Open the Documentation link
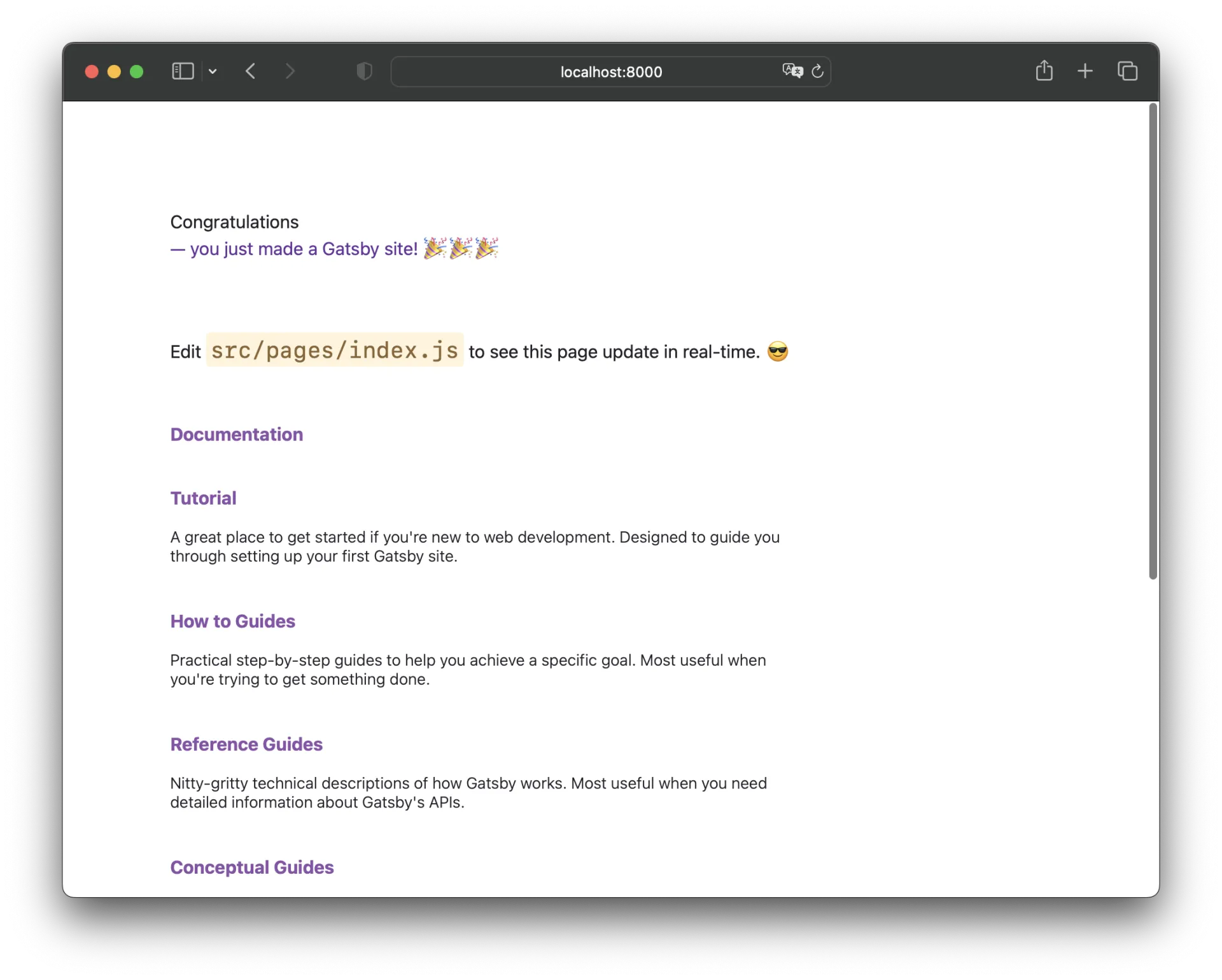This screenshot has width=1222, height=980. (236, 435)
